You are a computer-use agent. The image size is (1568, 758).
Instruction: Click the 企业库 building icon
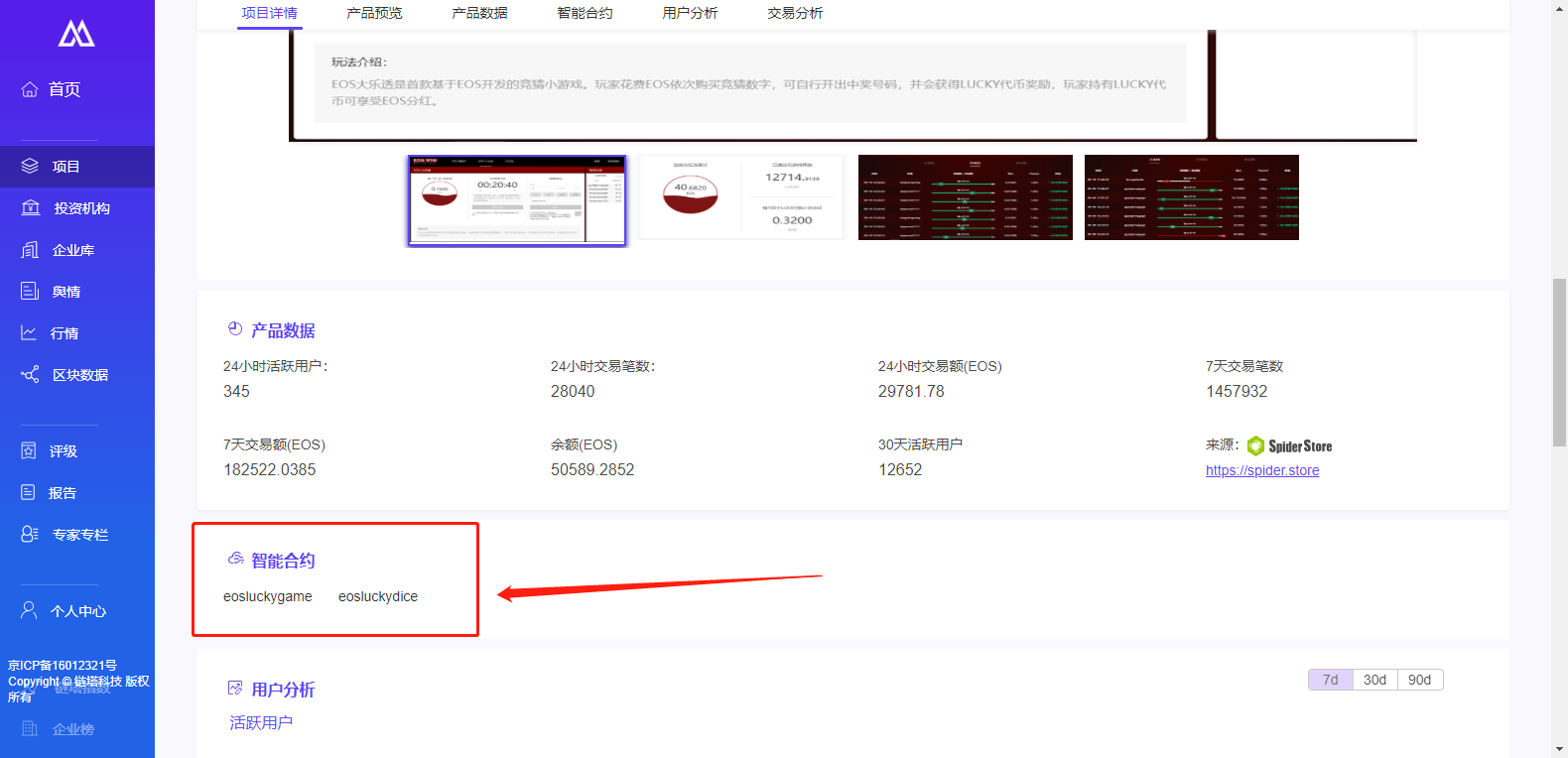[30, 249]
